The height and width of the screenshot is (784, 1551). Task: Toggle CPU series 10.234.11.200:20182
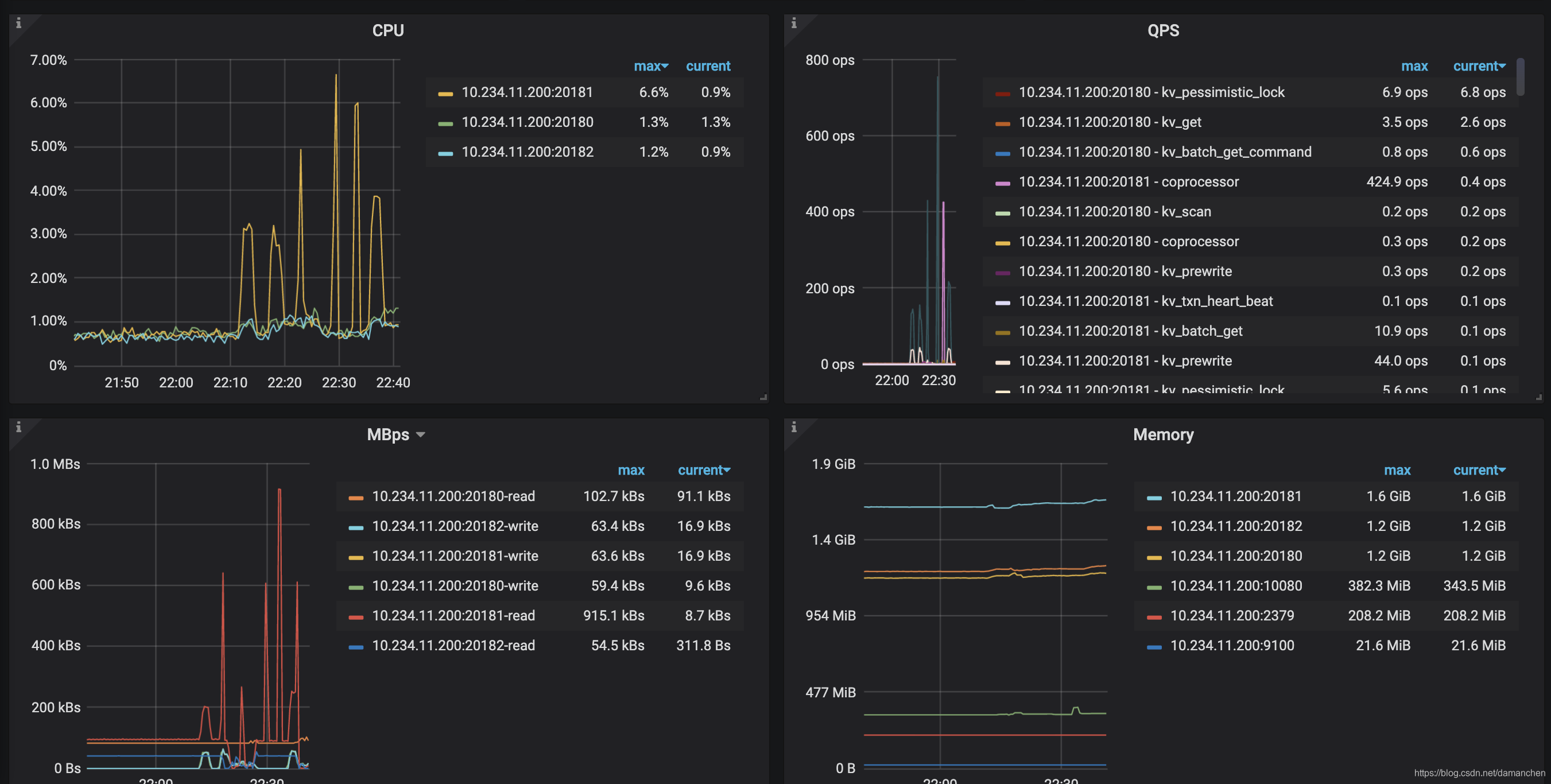pos(527,152)
